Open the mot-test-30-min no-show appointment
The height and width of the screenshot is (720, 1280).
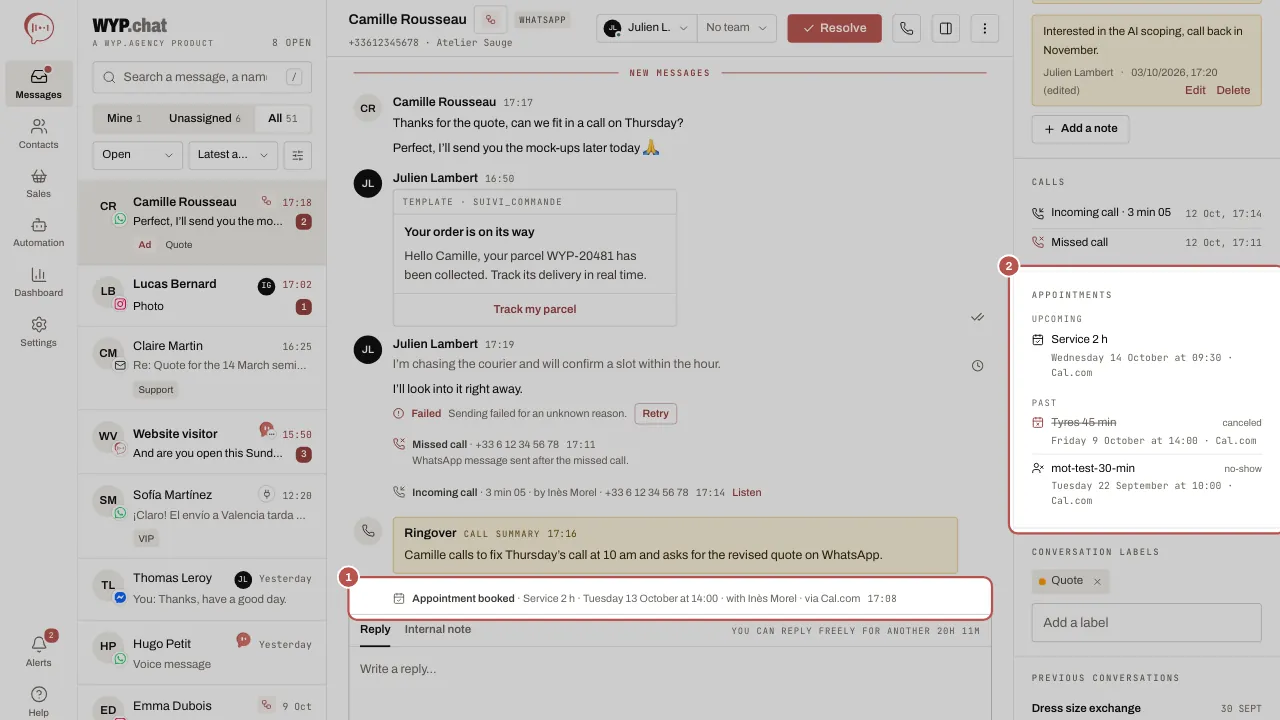pos(1146,484)
